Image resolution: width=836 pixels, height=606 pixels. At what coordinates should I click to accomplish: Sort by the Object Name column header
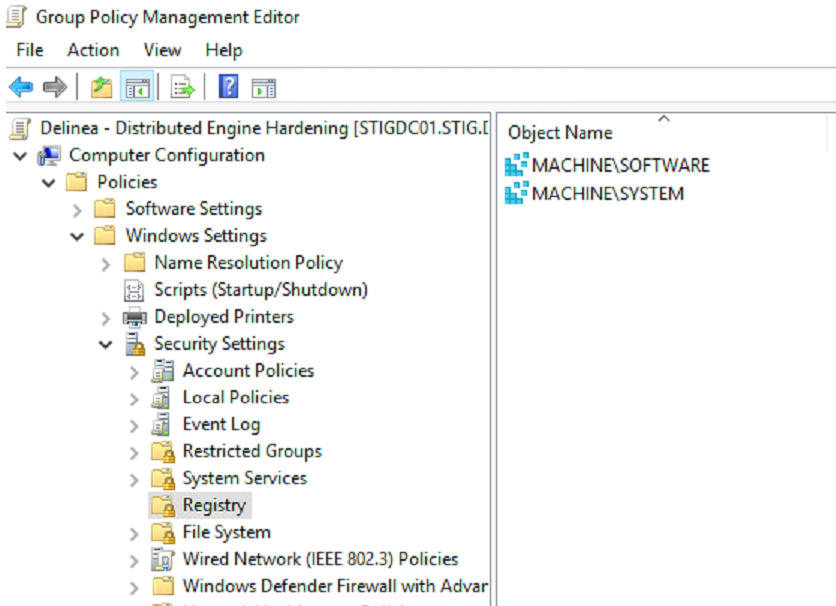[x=560, y=133]
